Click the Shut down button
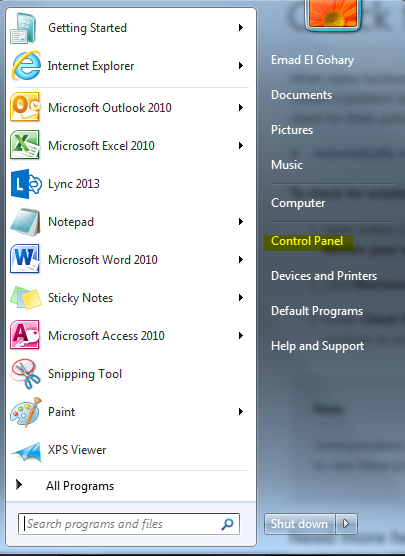 tap(300, 524)
